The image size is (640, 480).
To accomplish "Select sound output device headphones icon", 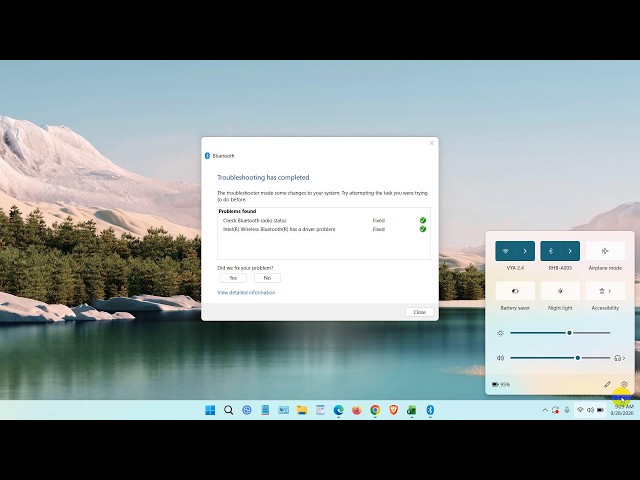I will pyautogui.click(x=620, y=358).
